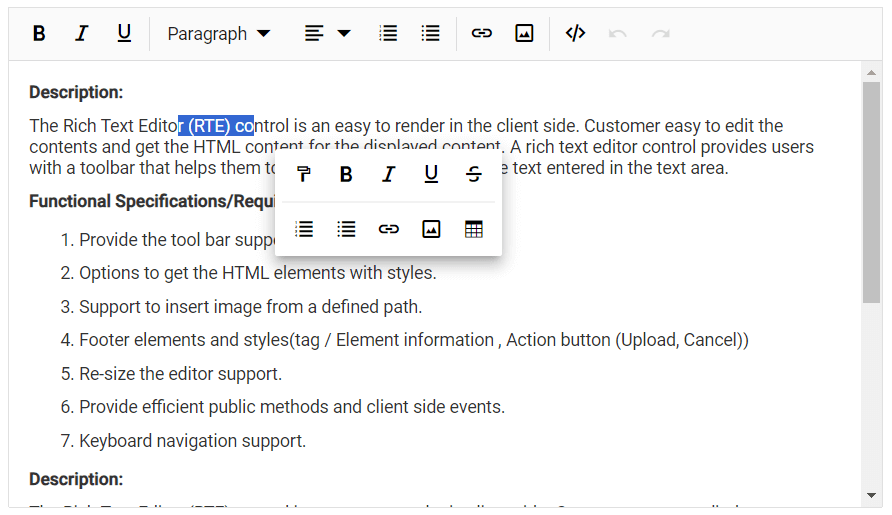
Task: Toggle Italic in the main toolbar
Action: coord(82,33)
